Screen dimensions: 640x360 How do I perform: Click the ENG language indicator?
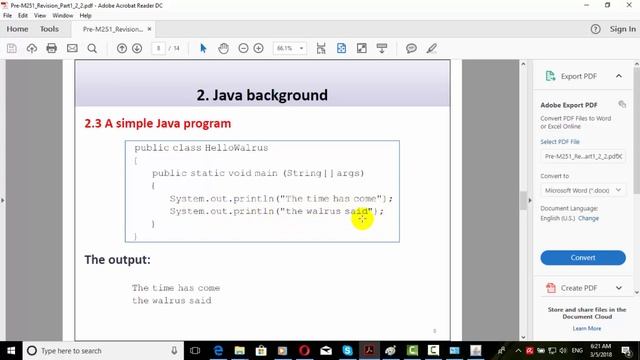577,350
